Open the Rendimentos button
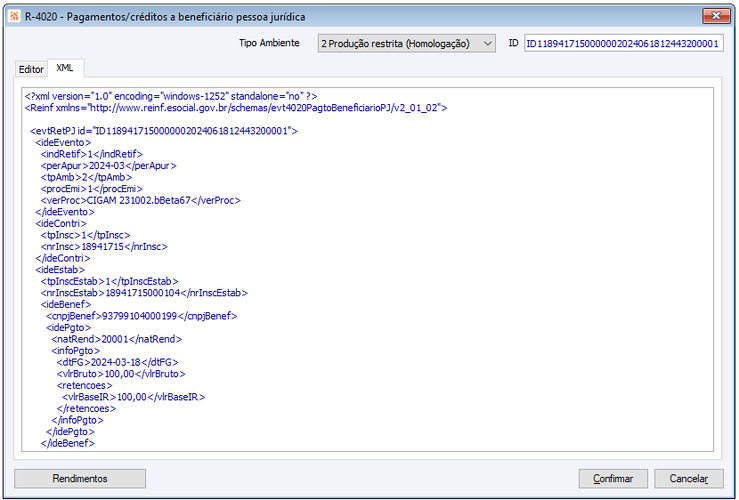 (80, 478)
